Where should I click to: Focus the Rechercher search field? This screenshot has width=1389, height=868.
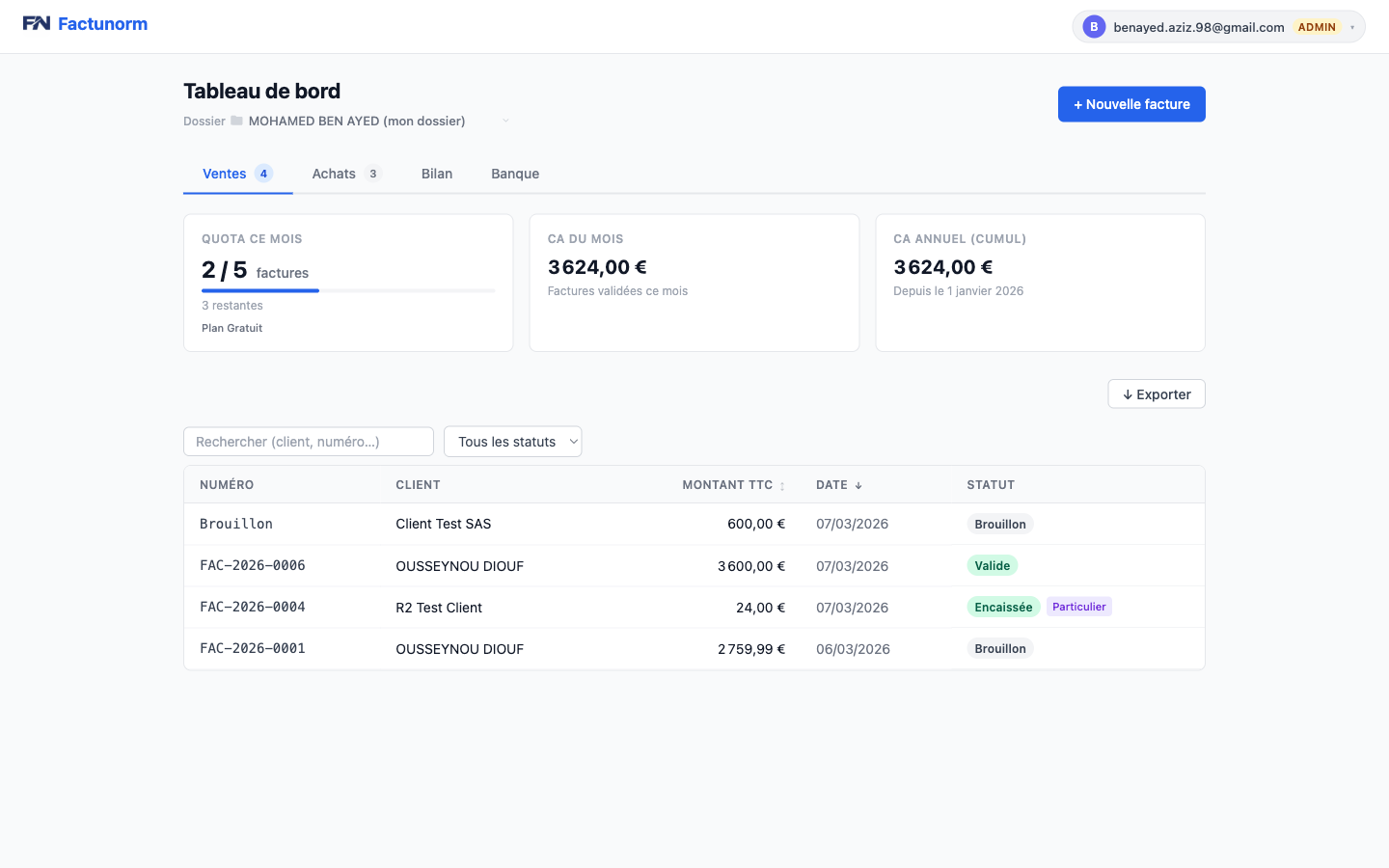pyautogui.click(x=308, y=442)
